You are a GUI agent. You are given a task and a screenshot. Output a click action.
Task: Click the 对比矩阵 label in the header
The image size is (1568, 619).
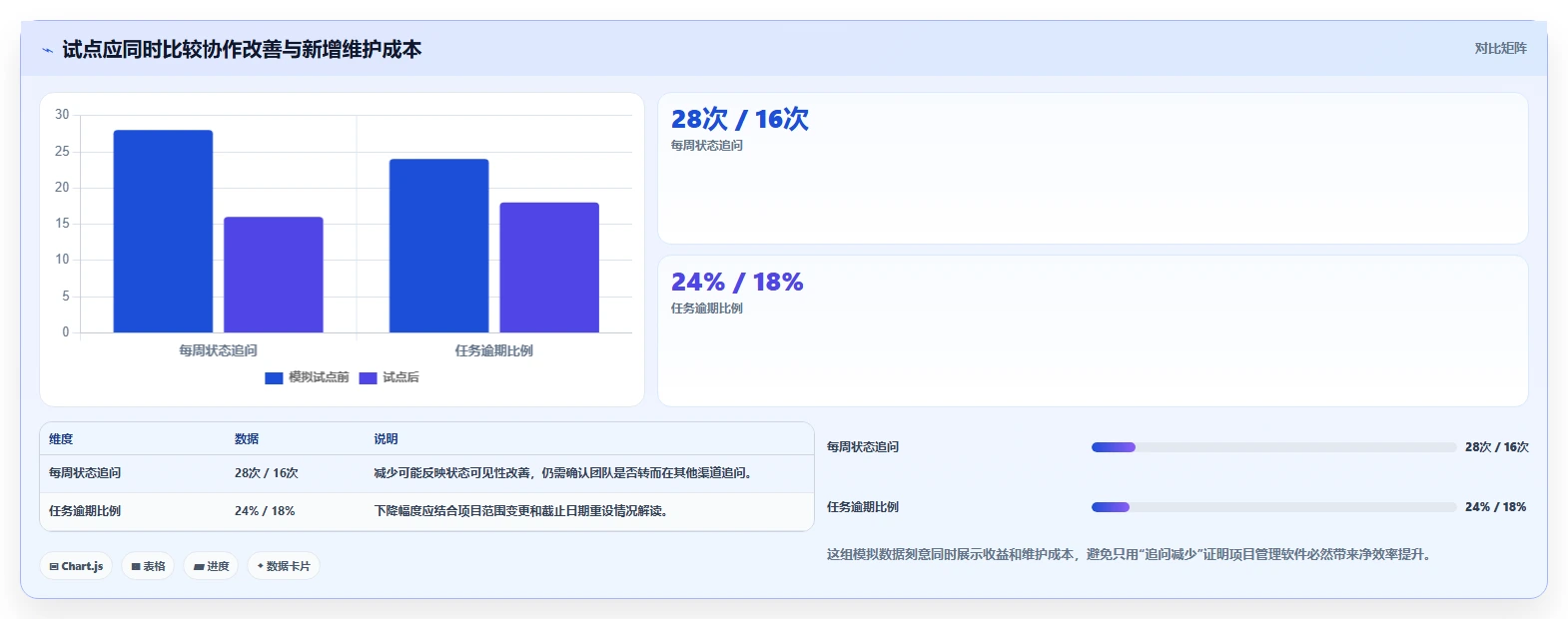(x=1500, y=48)
